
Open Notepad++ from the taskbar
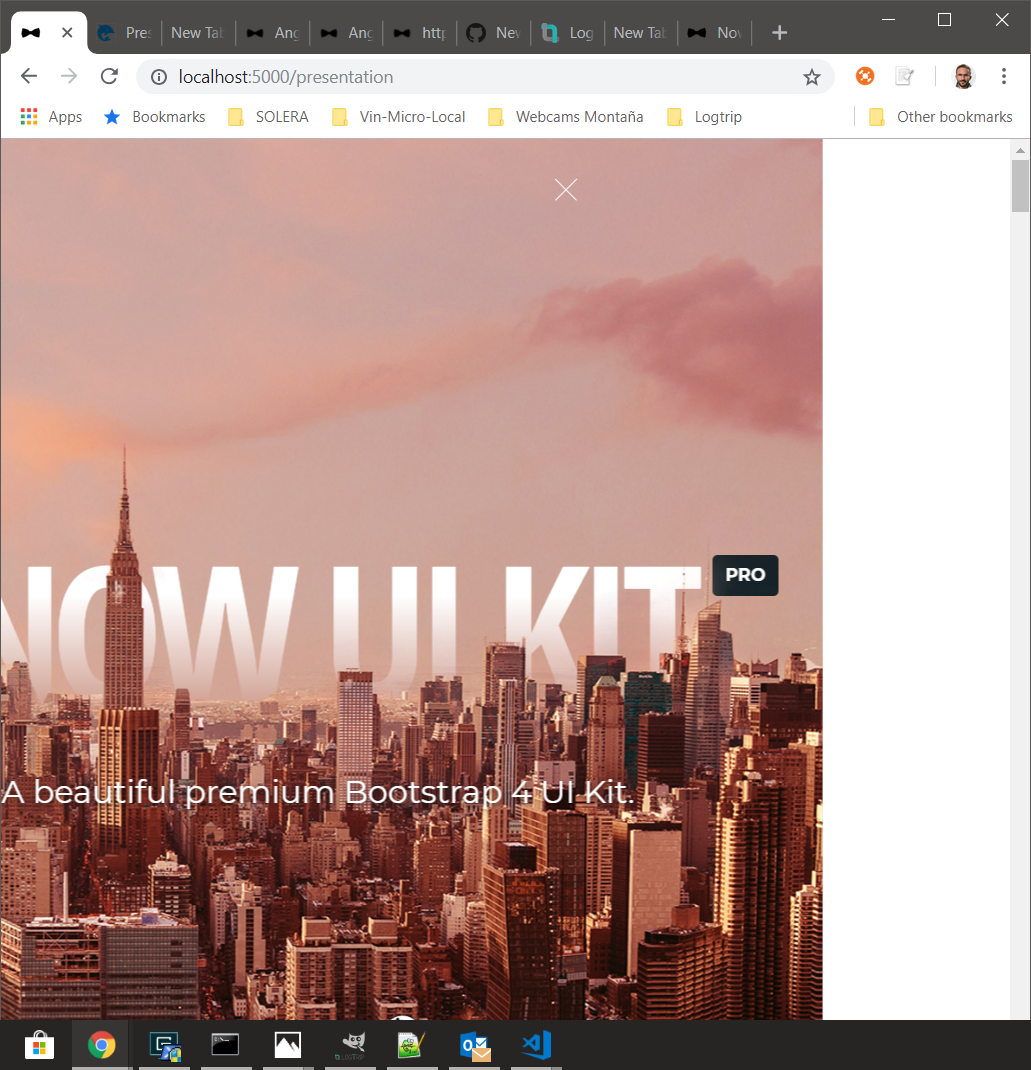pyautogui.click(x=412, y=1046)
